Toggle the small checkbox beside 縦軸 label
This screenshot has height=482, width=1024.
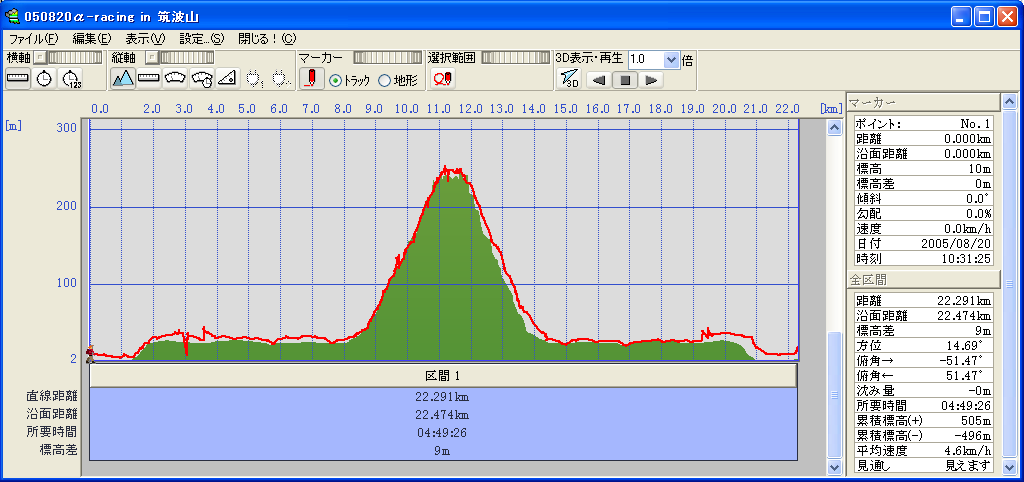pyautogui.click(x=150, y=58)
